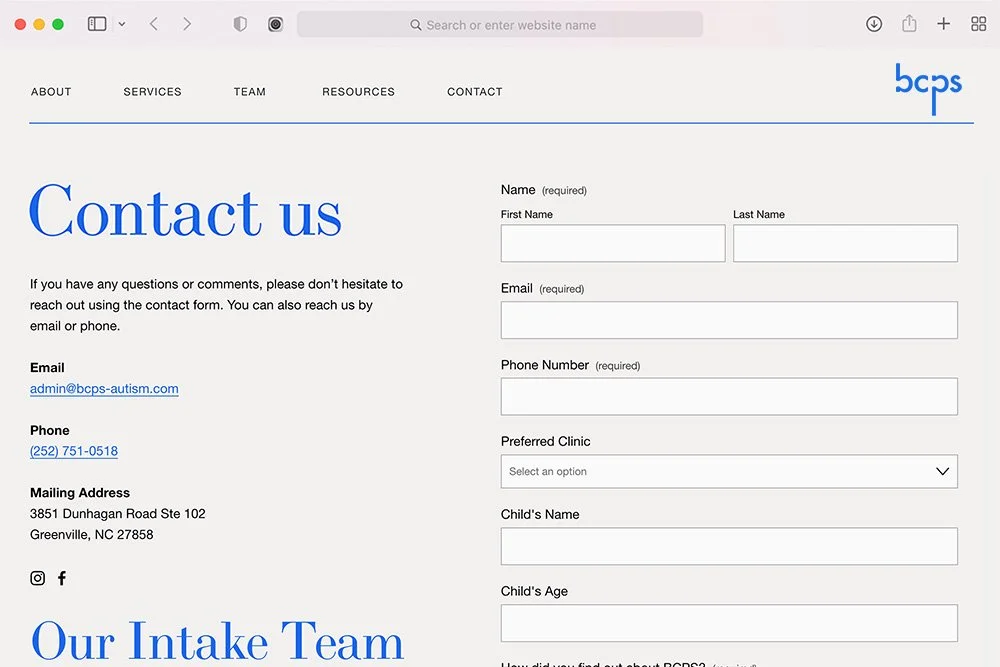Image resolution: width=1000 pixels, height=667 pixels.
Task: Open Safari's Share menu icon
Action: 909,23
